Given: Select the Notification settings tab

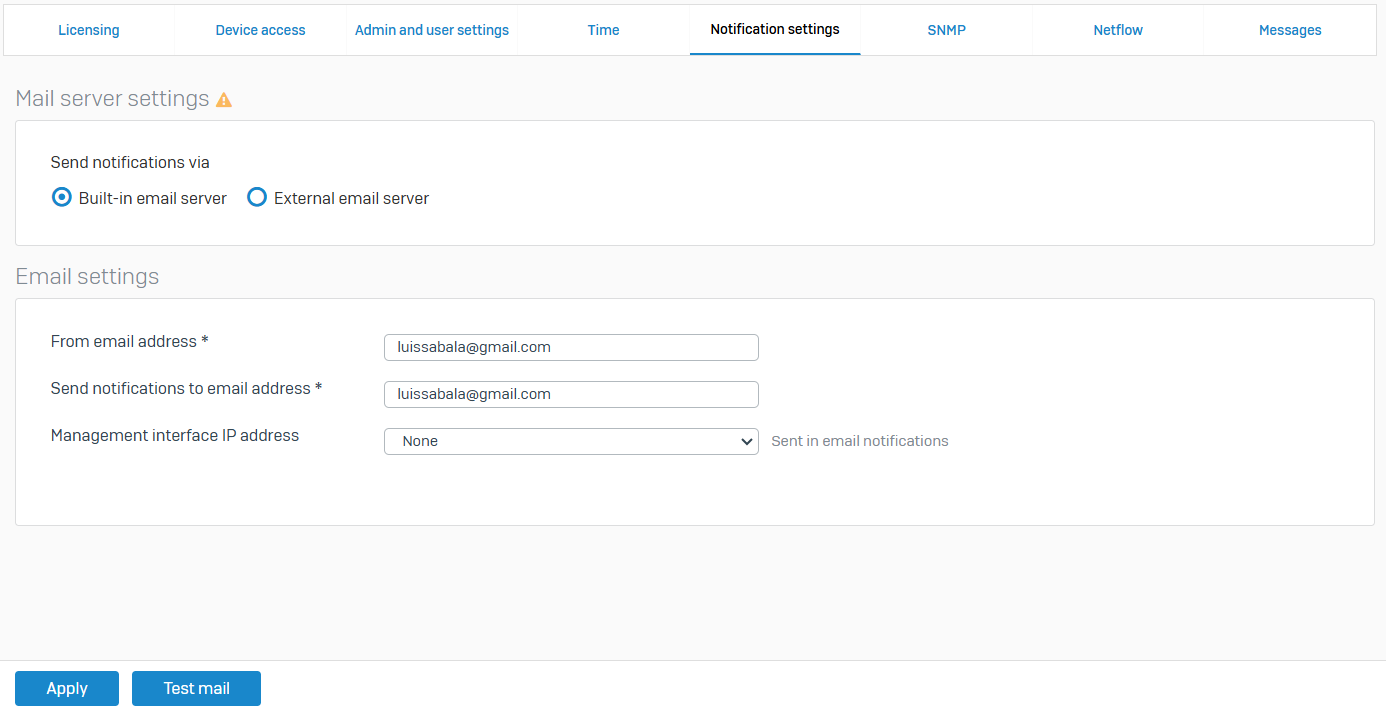Looking at the screenshot, I should click(775, 30).
